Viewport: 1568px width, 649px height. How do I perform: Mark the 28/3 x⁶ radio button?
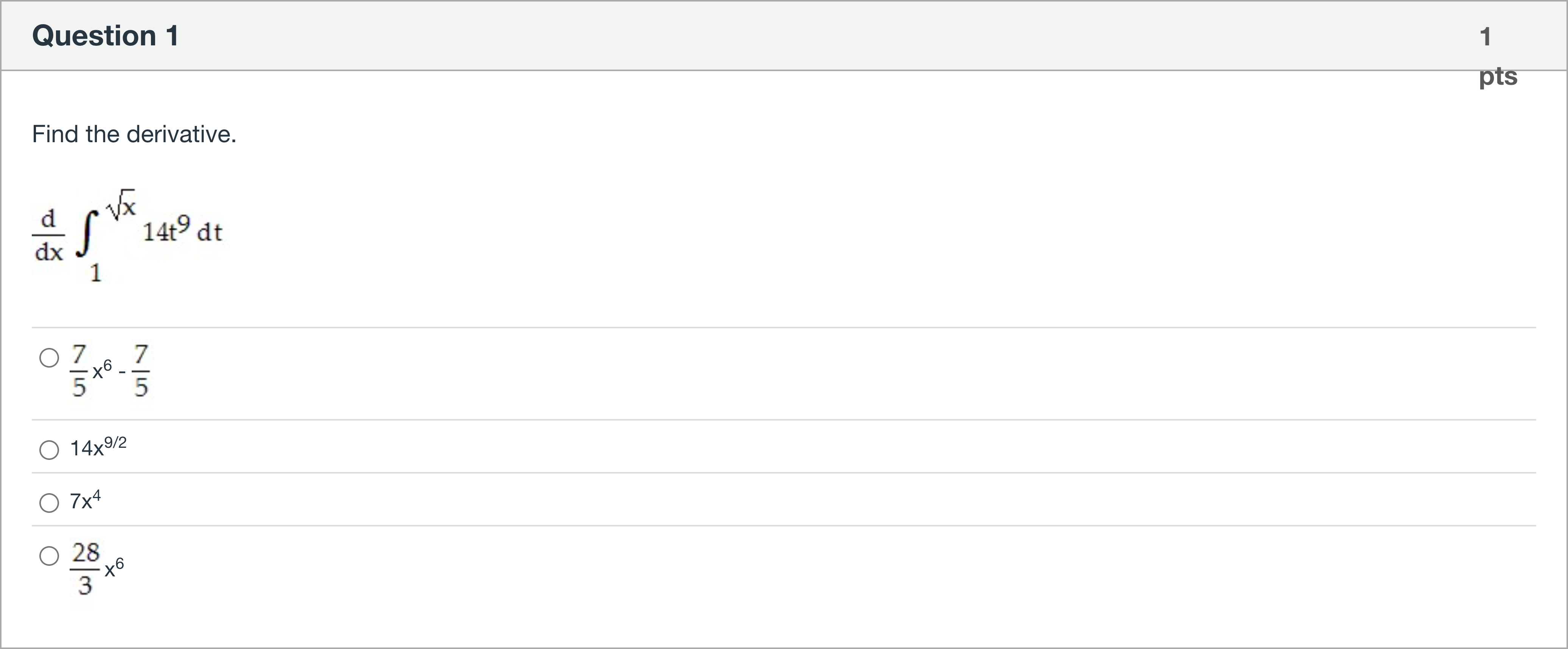tap(49, 556)
